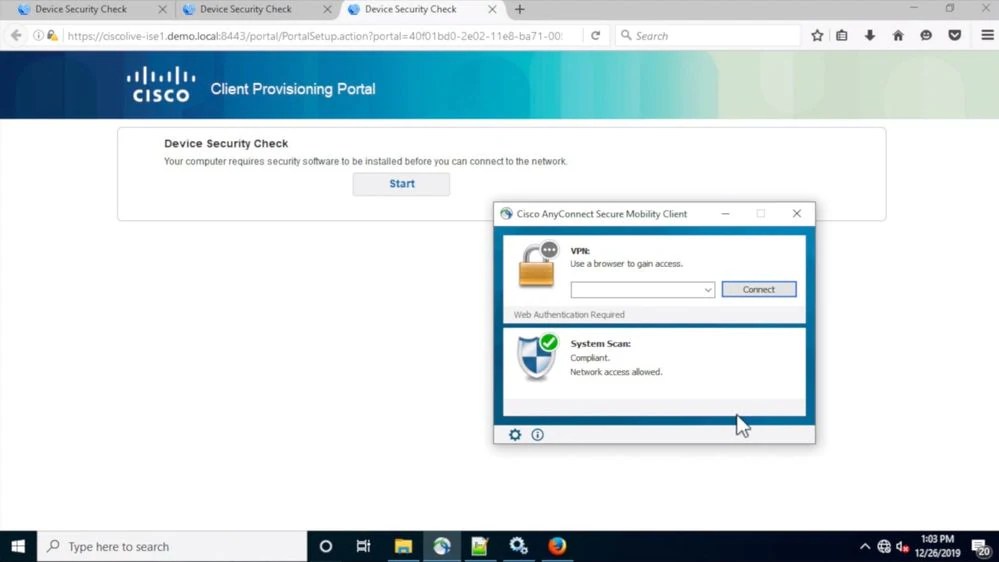Save page to Pocket
The height and width of the screenshot is (562, 999).
click(x=954, y=36)
